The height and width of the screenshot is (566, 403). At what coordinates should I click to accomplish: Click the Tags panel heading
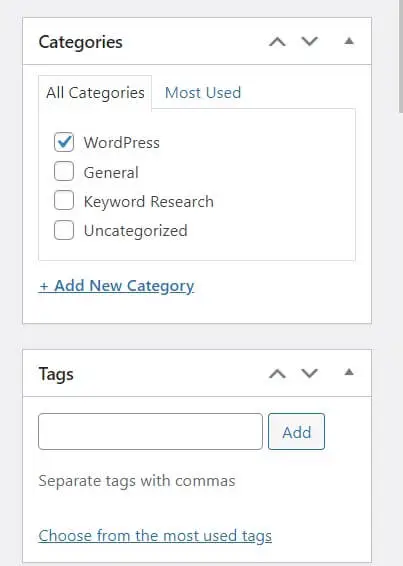click(x=56, y=374)
